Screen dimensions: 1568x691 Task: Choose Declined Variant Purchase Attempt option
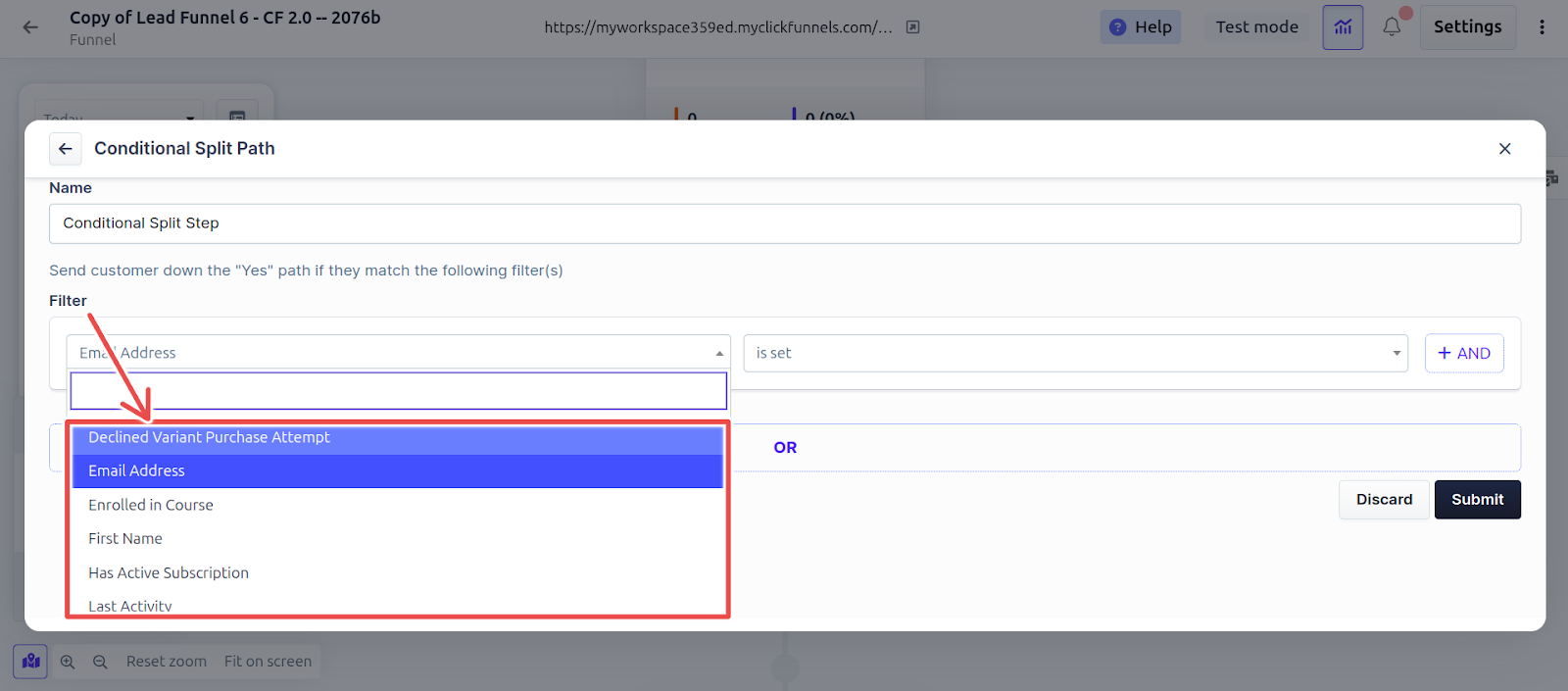398,437
